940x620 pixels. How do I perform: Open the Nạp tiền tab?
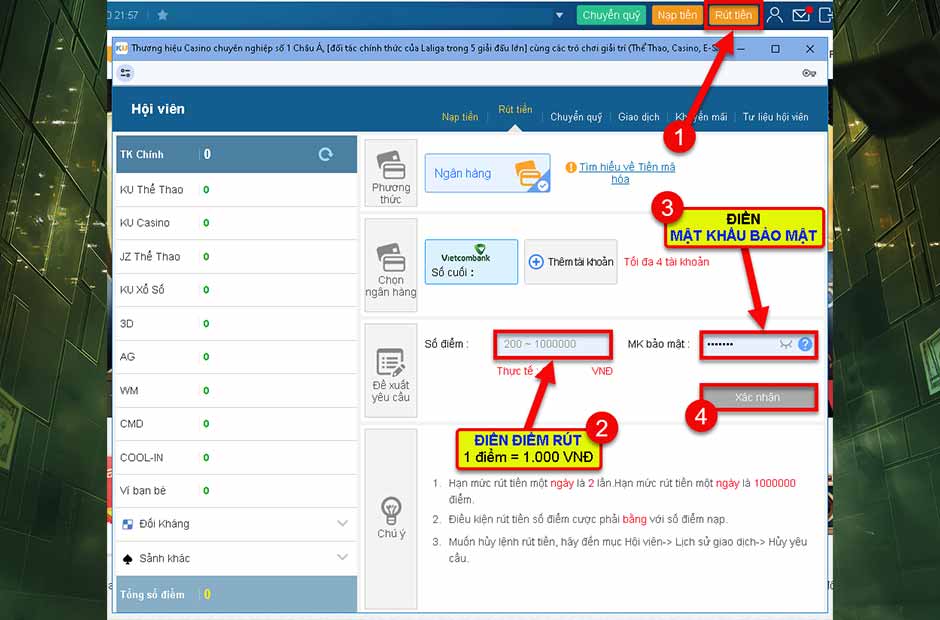pyautogui.click(x=460, y=117)
